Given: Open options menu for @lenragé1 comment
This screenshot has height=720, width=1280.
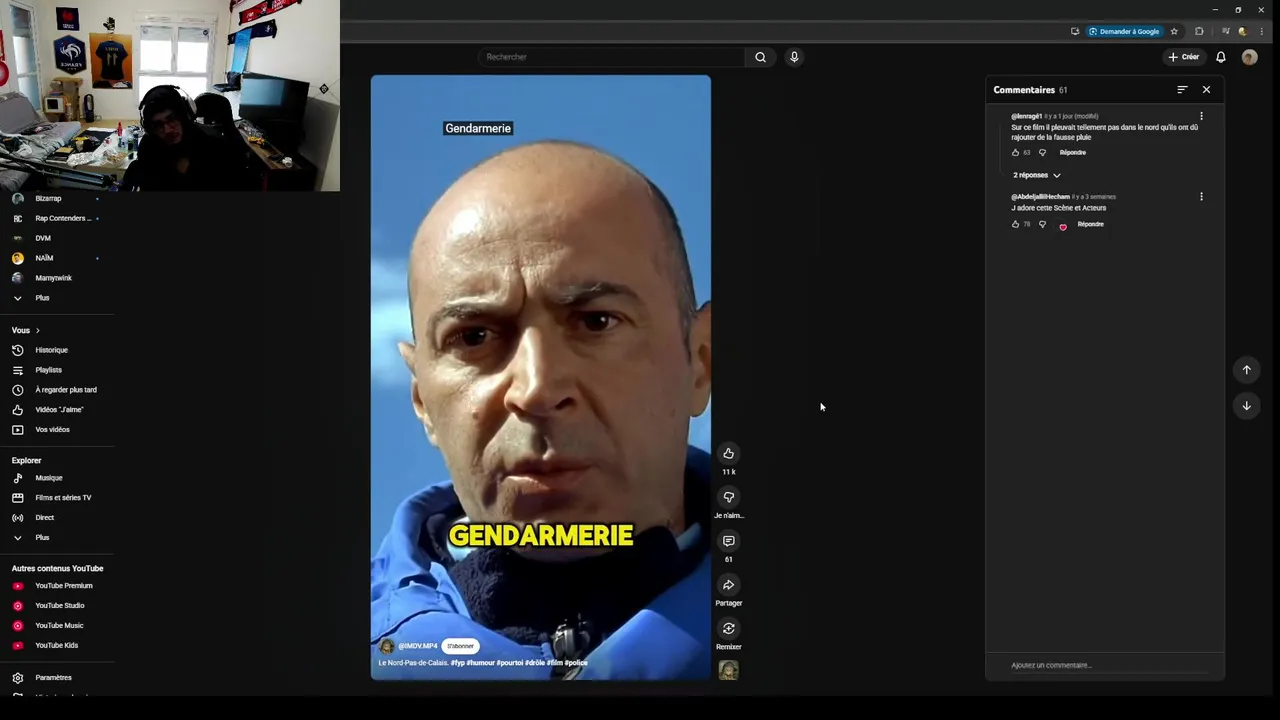Looking at the screenshot, I should (1201, 116).
